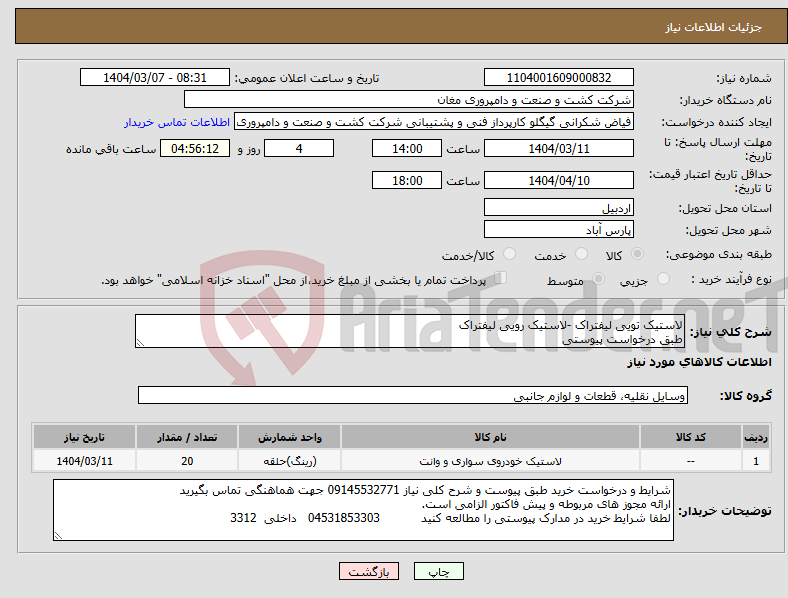
Task: Click the response deadline date 1404/03/11 field
Action: [x=558, y=149]
